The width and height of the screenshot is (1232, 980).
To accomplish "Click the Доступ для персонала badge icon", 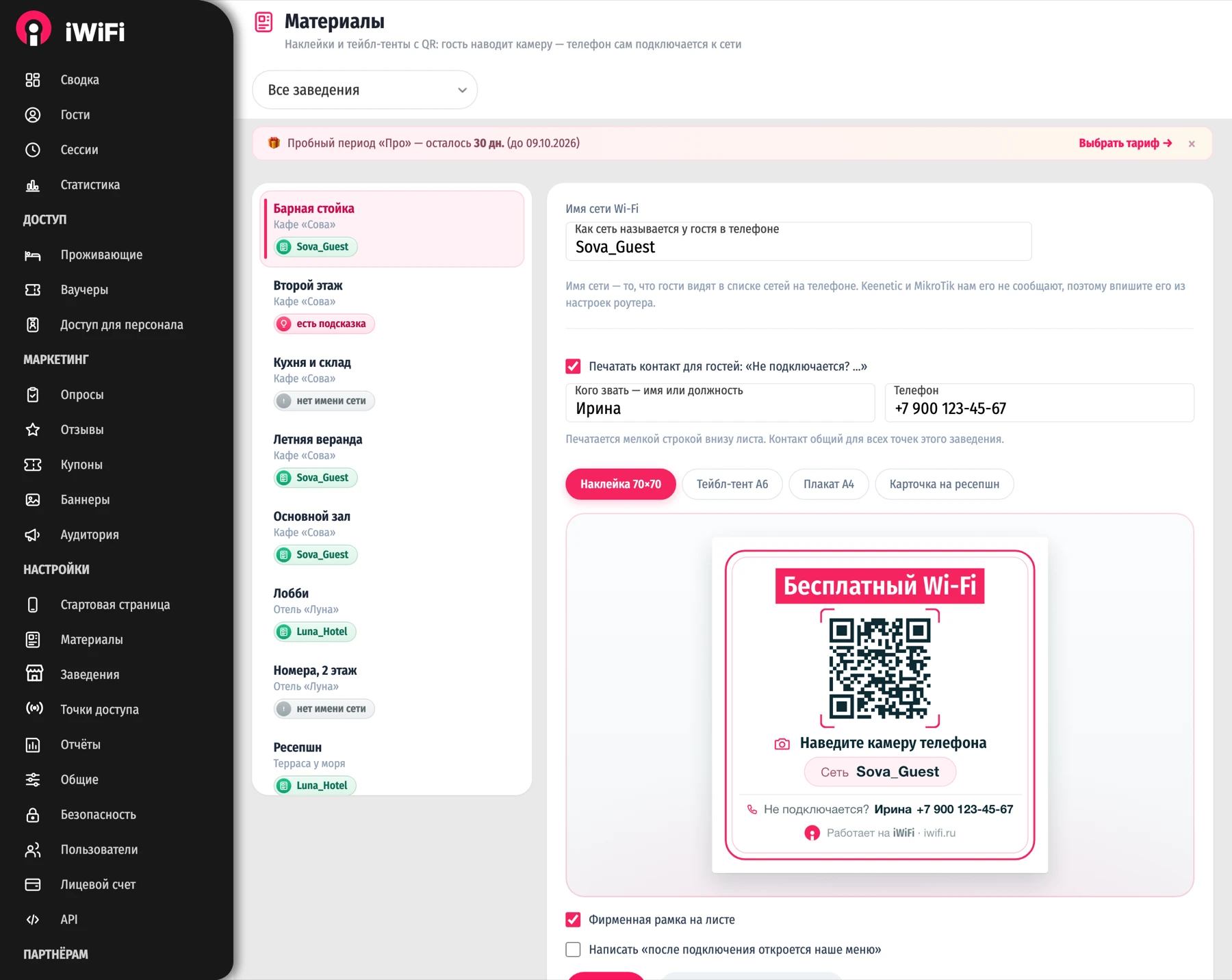I will [33, 324].
